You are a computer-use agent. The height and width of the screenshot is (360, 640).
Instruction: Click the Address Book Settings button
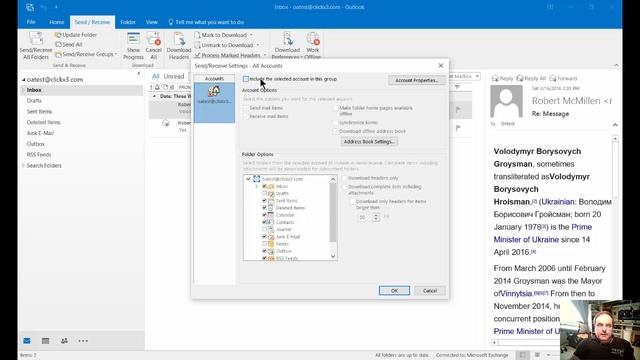coord(369,142)
